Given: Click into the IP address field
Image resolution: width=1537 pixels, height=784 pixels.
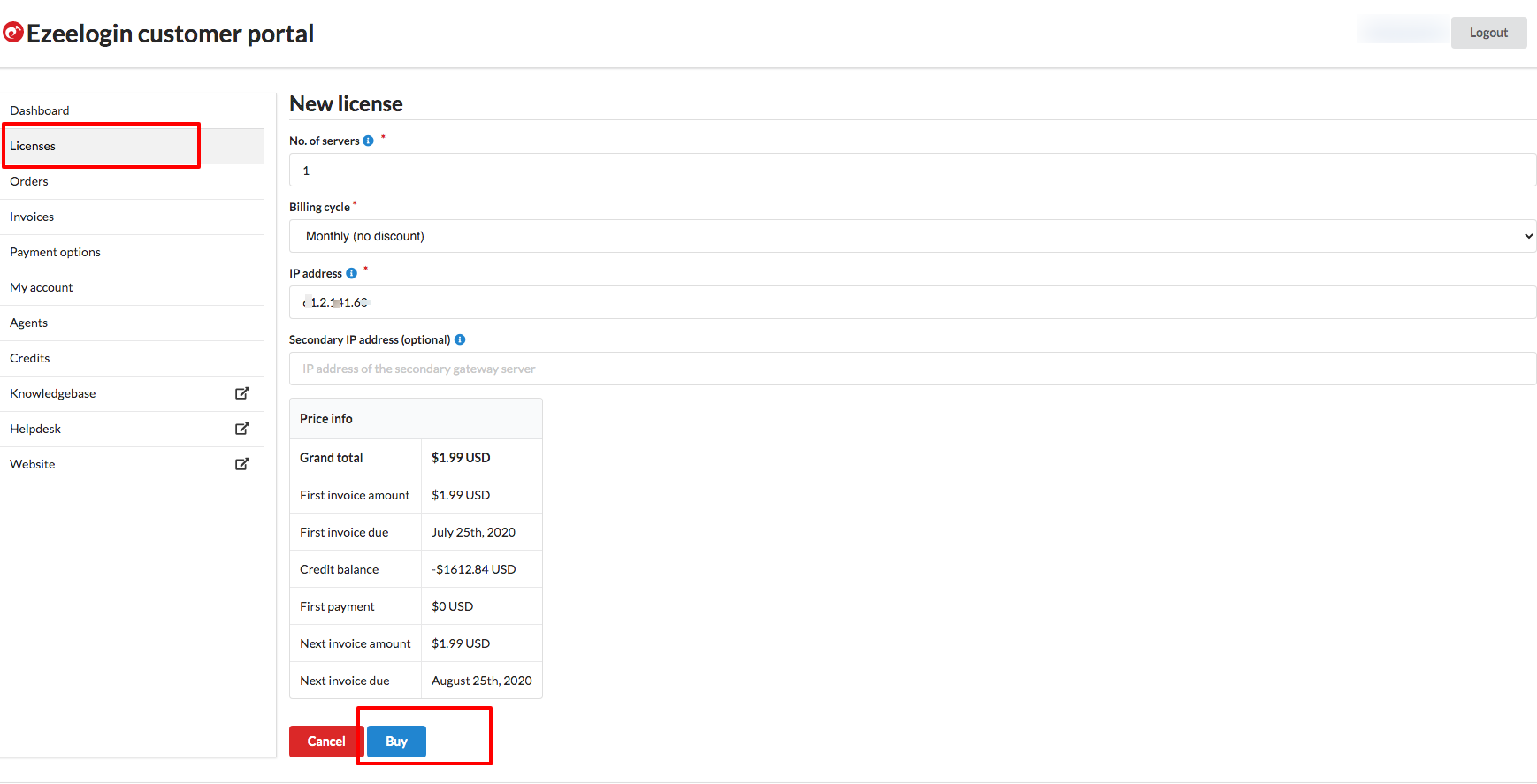Looking at the screenshot, I should 913,302.
